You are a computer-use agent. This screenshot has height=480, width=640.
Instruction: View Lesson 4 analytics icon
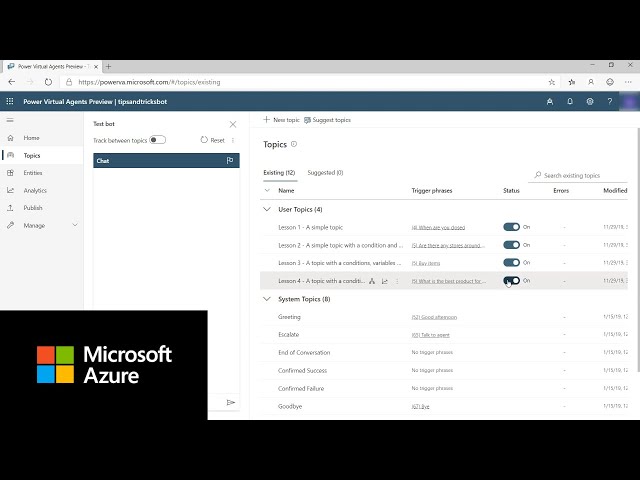tap(384, 281)
